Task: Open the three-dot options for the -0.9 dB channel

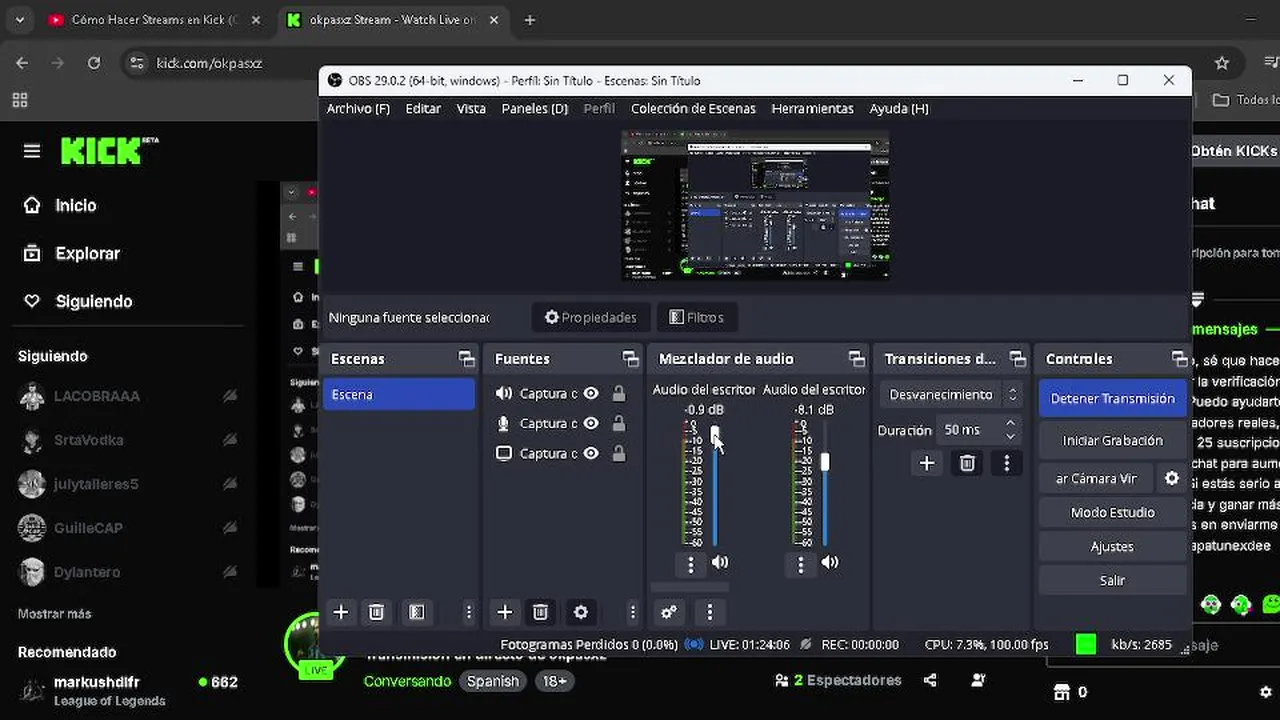Action: coord(690,565)
